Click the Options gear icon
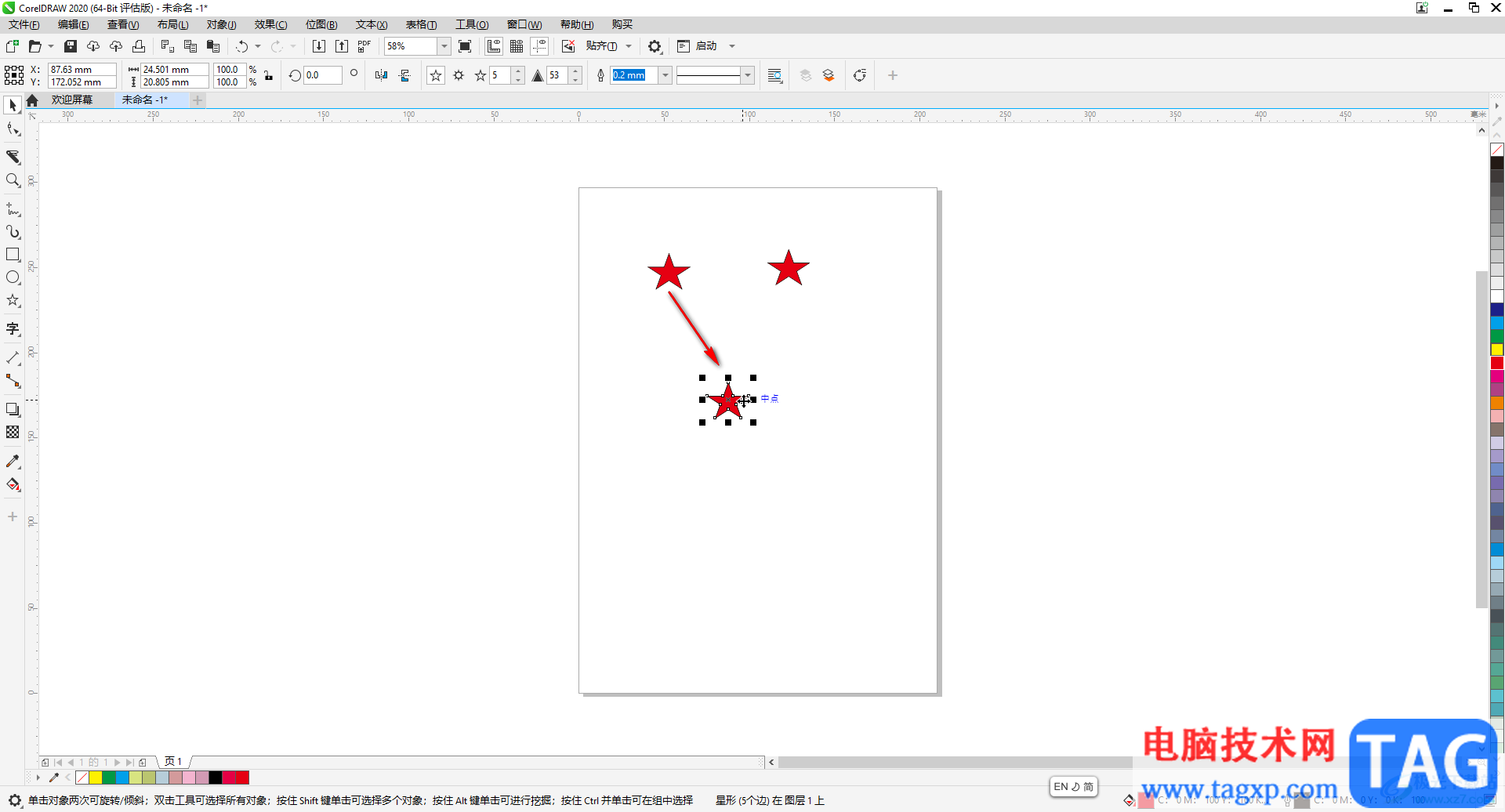1505x812 pixels. pos(655,46)
